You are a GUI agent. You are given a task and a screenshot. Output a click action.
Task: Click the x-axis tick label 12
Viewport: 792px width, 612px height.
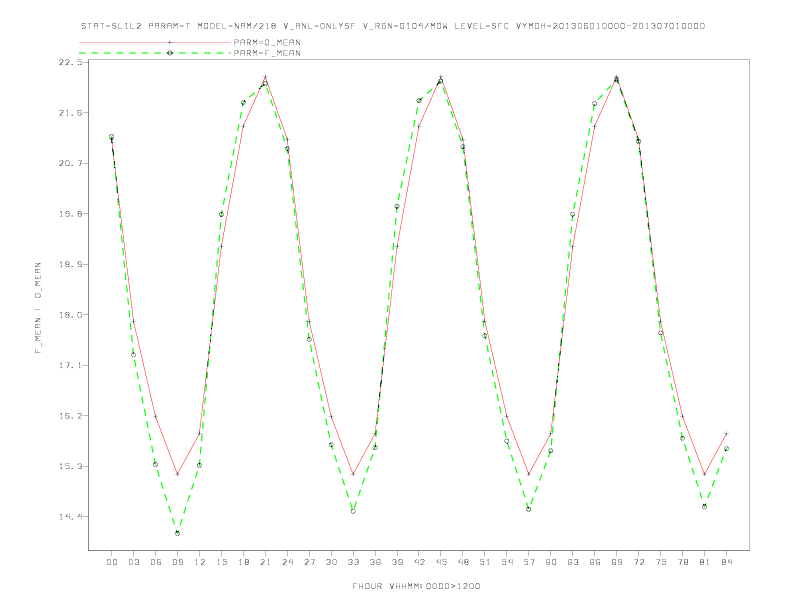point(200,562)
